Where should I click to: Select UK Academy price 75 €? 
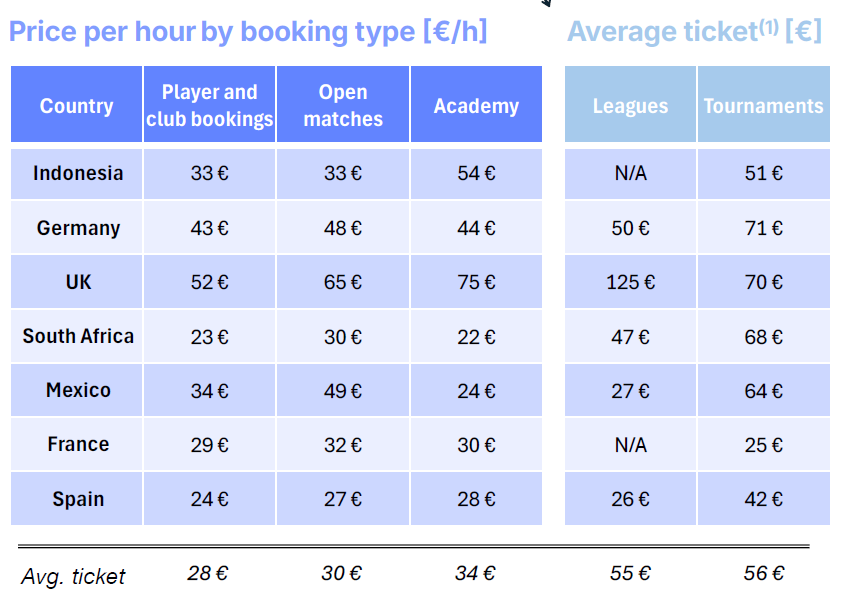(476, 282)
